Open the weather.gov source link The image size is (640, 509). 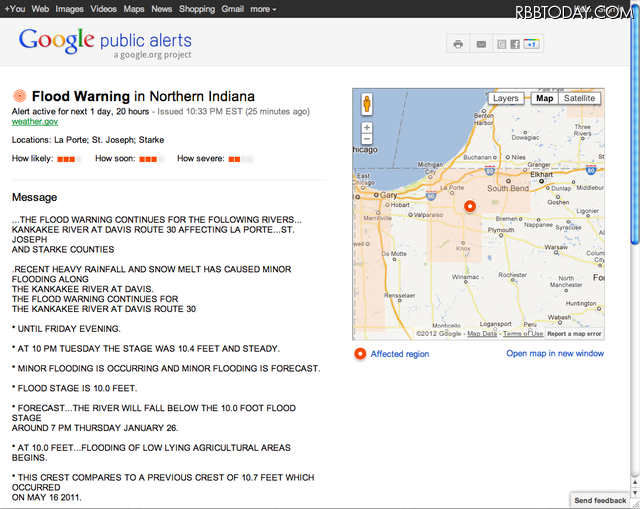35,122
